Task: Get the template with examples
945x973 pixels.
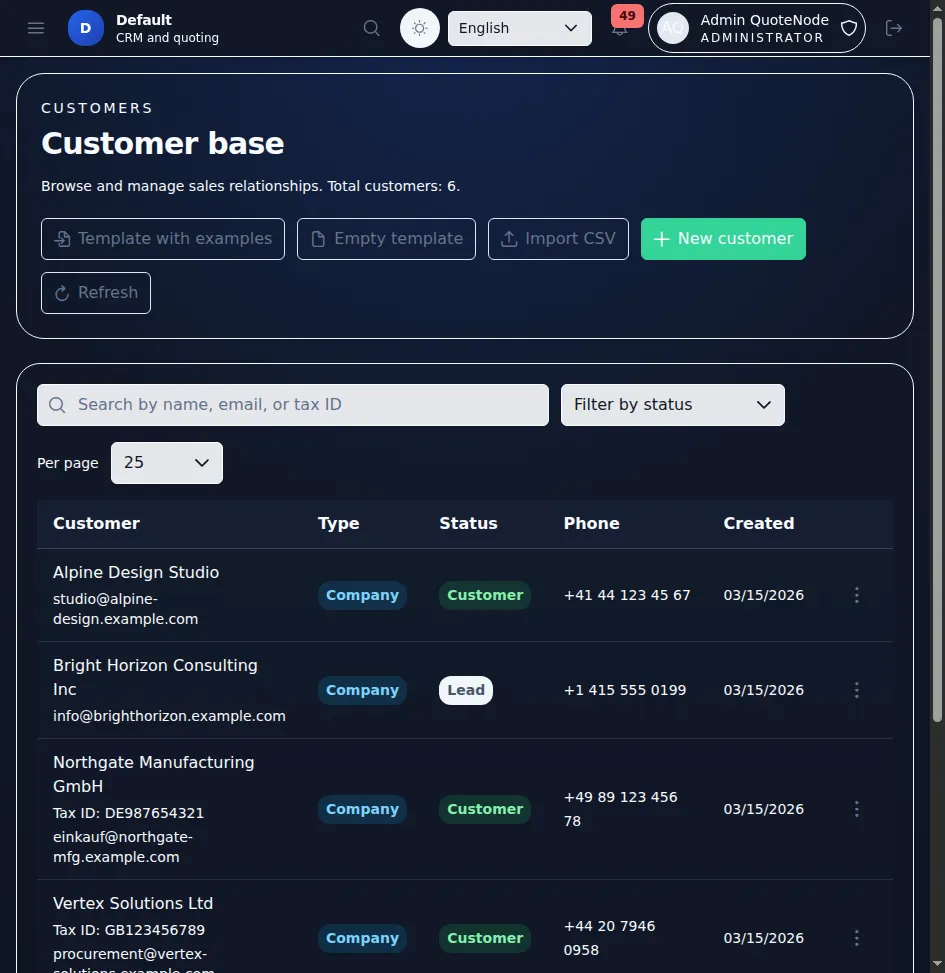Action: (162, 238)
